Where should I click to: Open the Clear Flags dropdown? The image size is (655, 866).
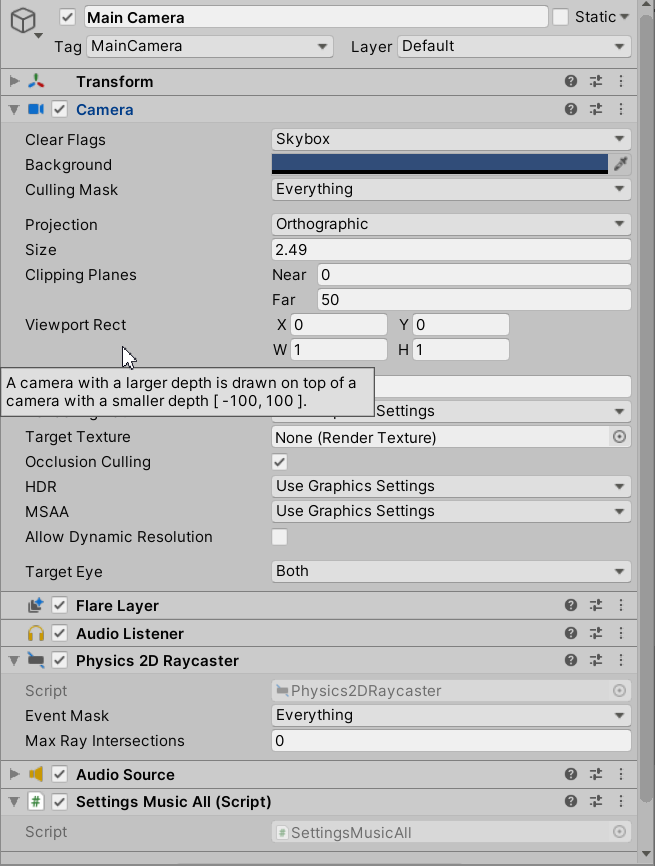click(450, 139)
